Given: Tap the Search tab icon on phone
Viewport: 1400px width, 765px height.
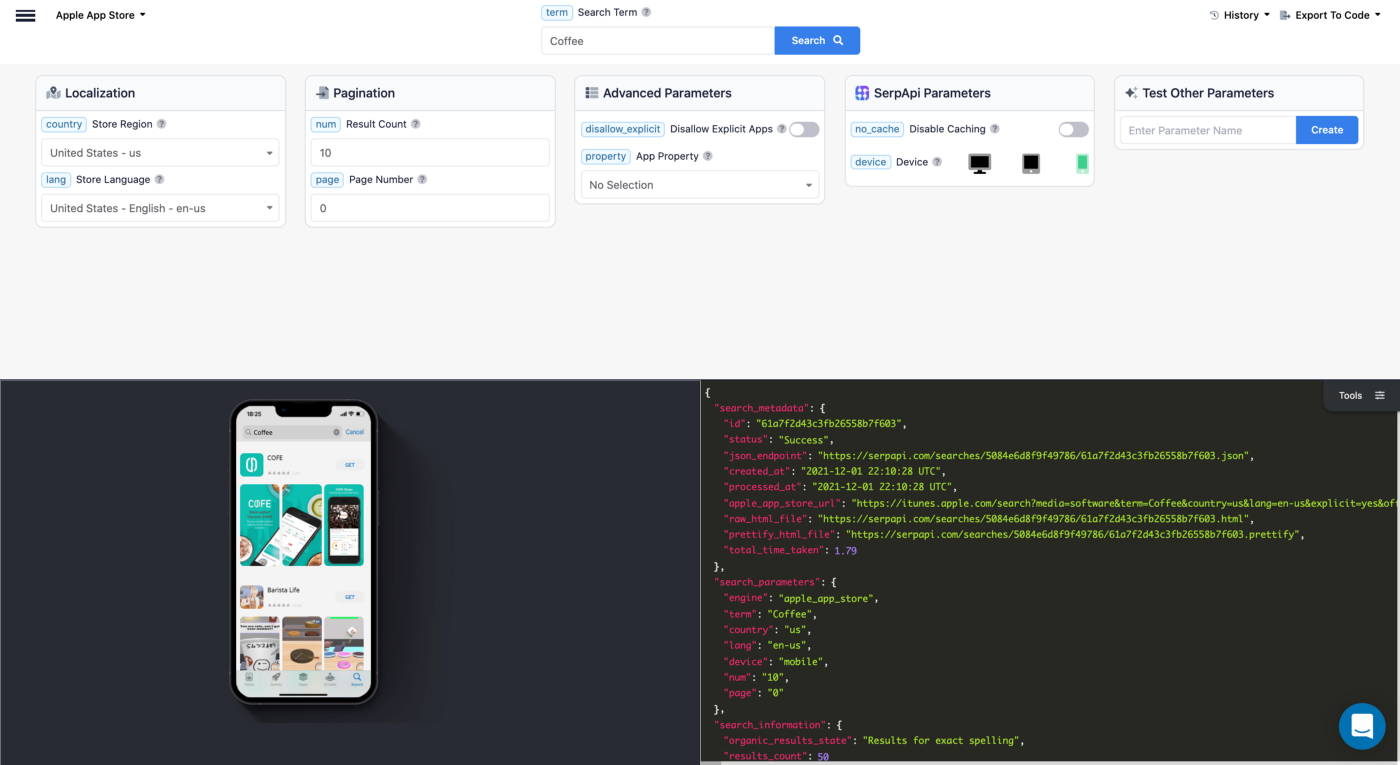Looking at the screenshot, I should click(357, 678).
